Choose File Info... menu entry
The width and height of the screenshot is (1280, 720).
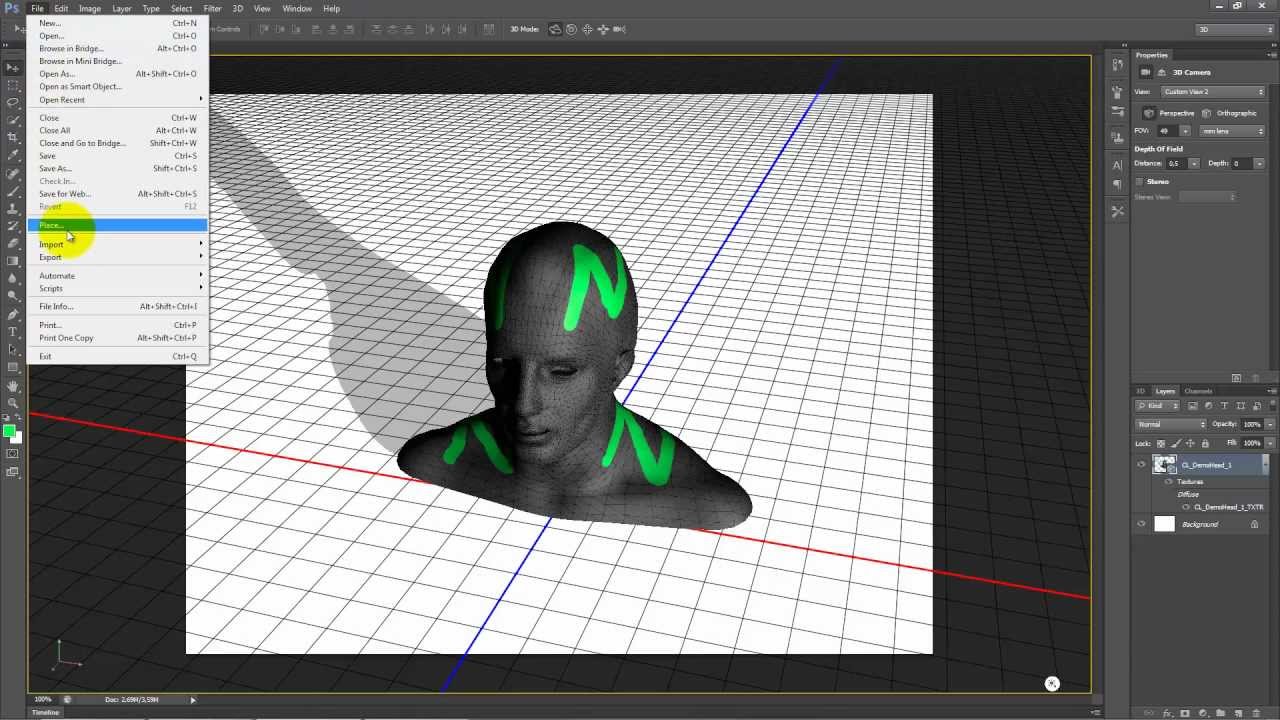(117, 306)
